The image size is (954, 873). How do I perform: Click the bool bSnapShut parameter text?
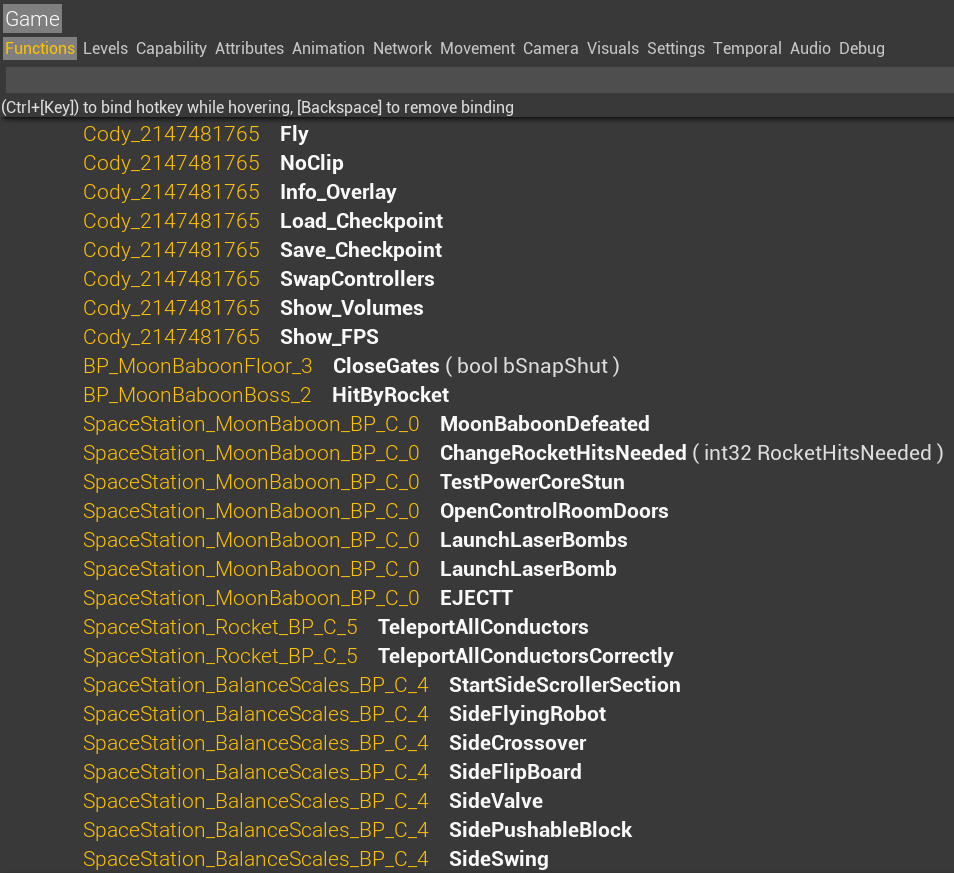(x=532, y=366)
